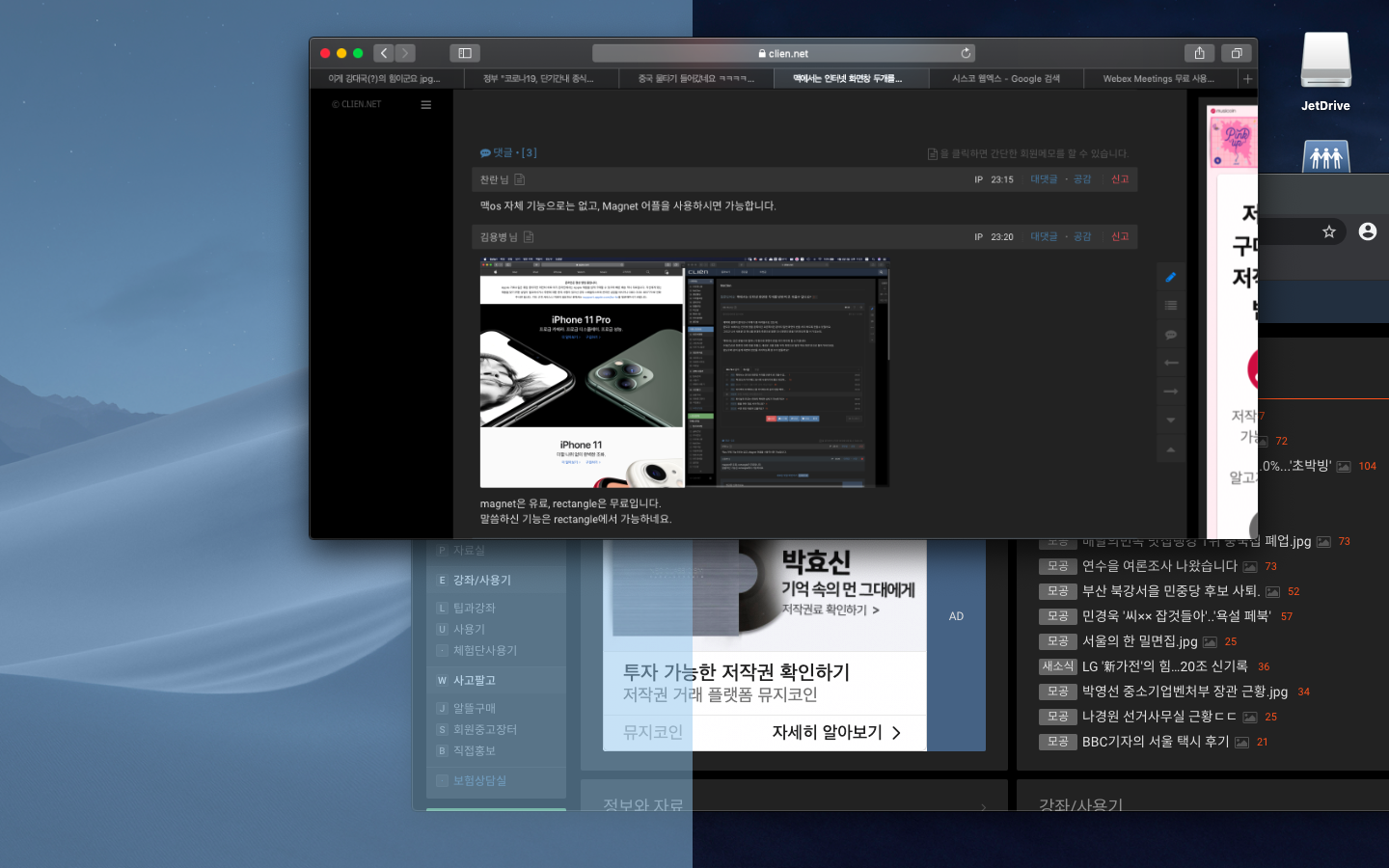The height and width of the screenshot is (868, 1389).
Task: Click the left arrow previous-post icon
Action: (x=1171, y=363)
